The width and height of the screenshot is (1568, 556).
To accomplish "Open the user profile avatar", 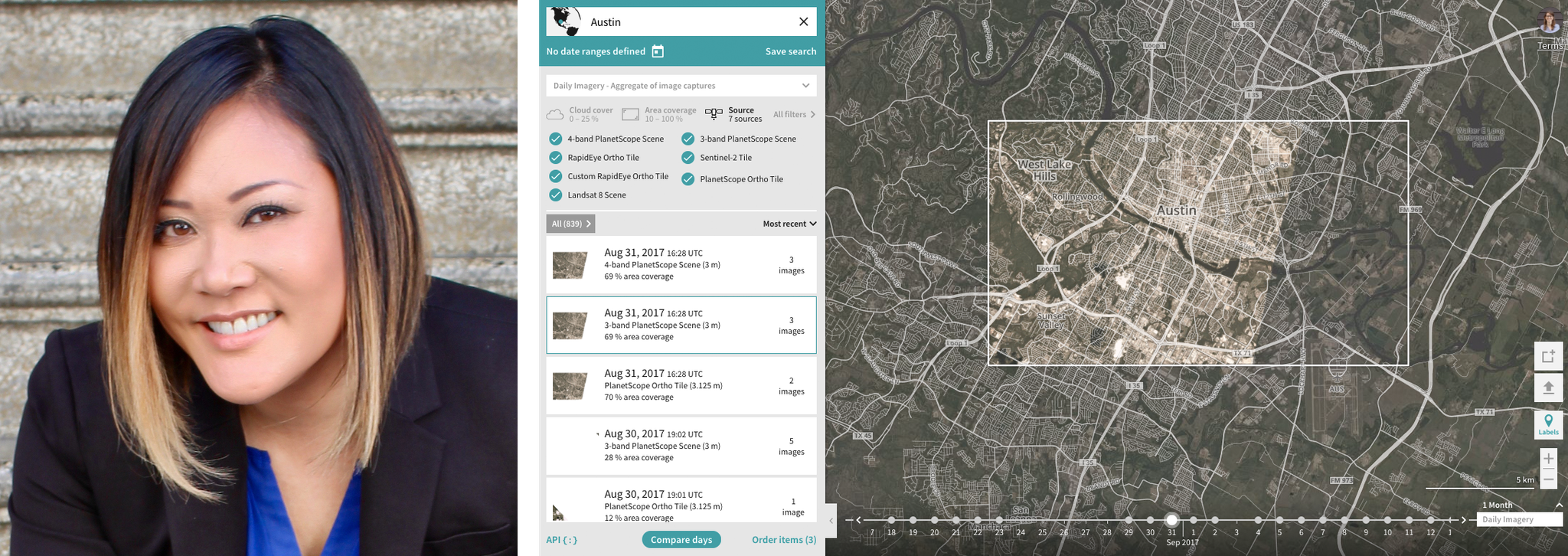I will 1550,21.
